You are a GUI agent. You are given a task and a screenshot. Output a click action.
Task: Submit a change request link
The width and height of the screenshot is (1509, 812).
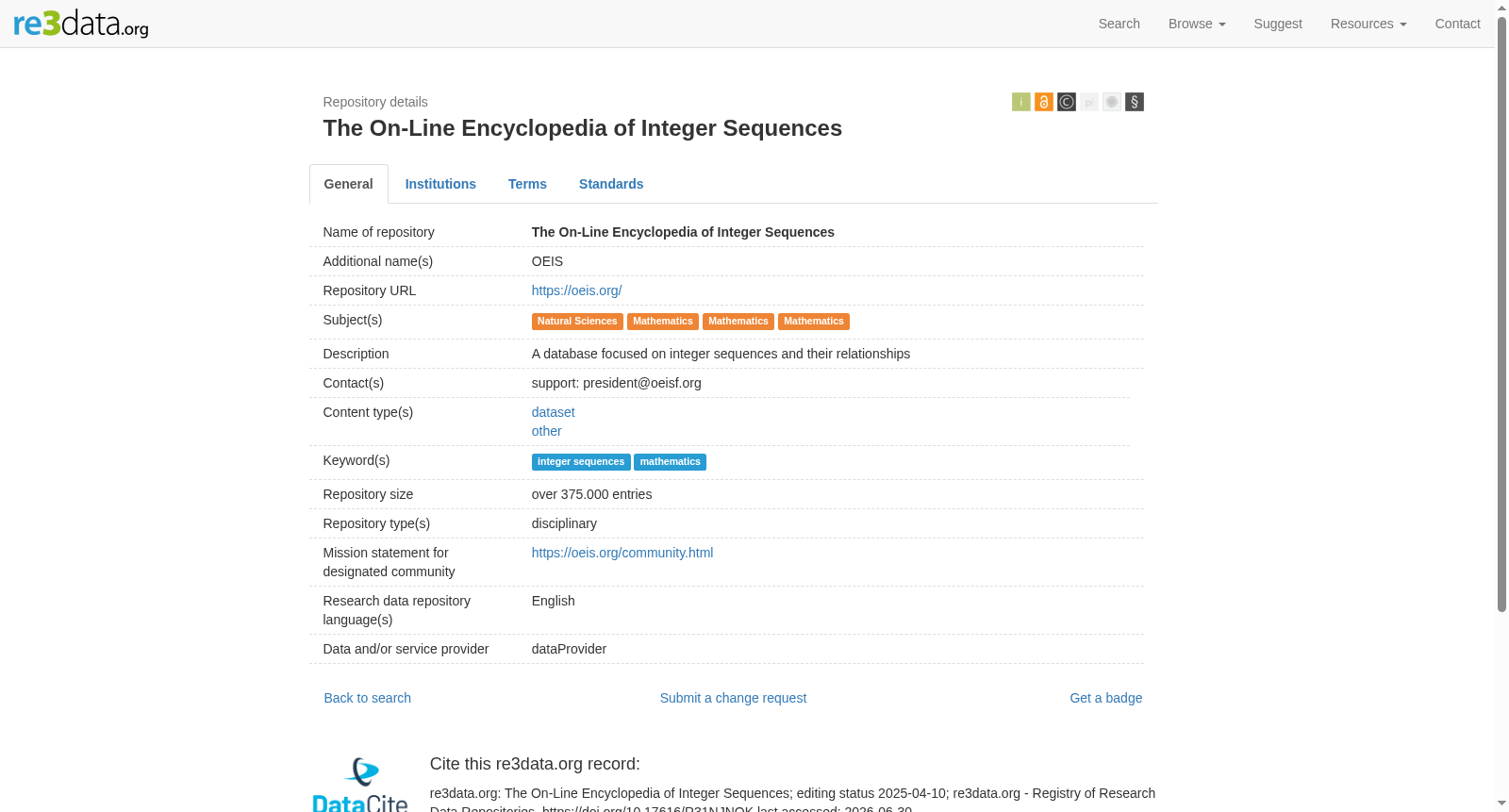point(733,698)
